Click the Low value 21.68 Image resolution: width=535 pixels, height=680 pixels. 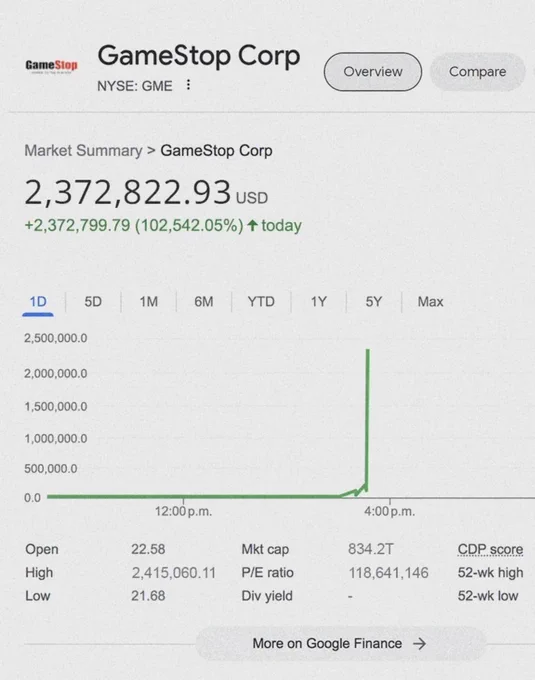click(148, 596)
